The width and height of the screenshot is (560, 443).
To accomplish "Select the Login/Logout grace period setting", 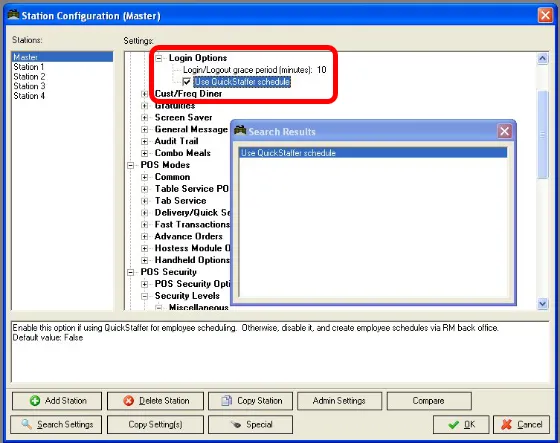I will [255, 70].
